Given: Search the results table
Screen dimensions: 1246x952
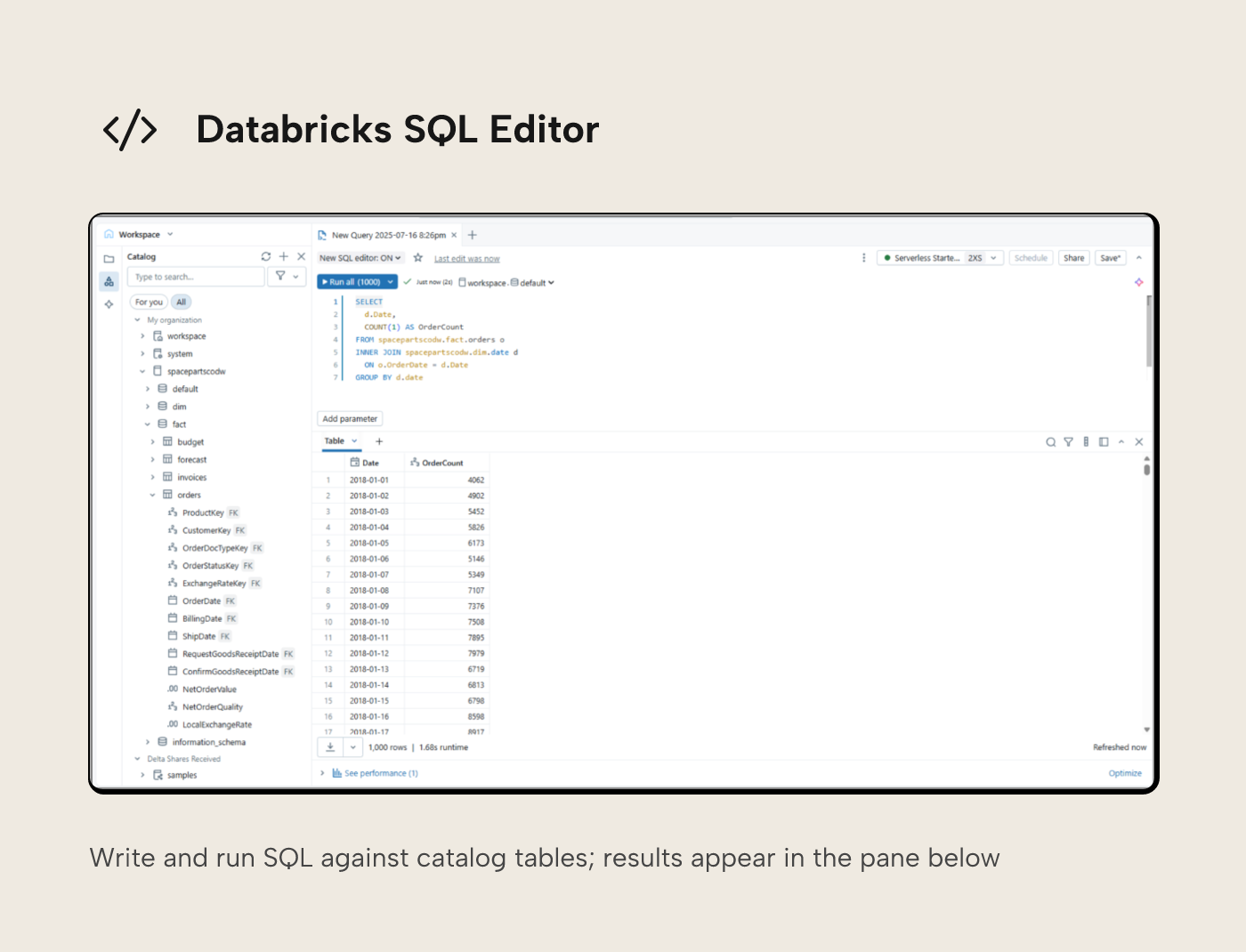Looking at the screenshot, I should pos(1051,442).
